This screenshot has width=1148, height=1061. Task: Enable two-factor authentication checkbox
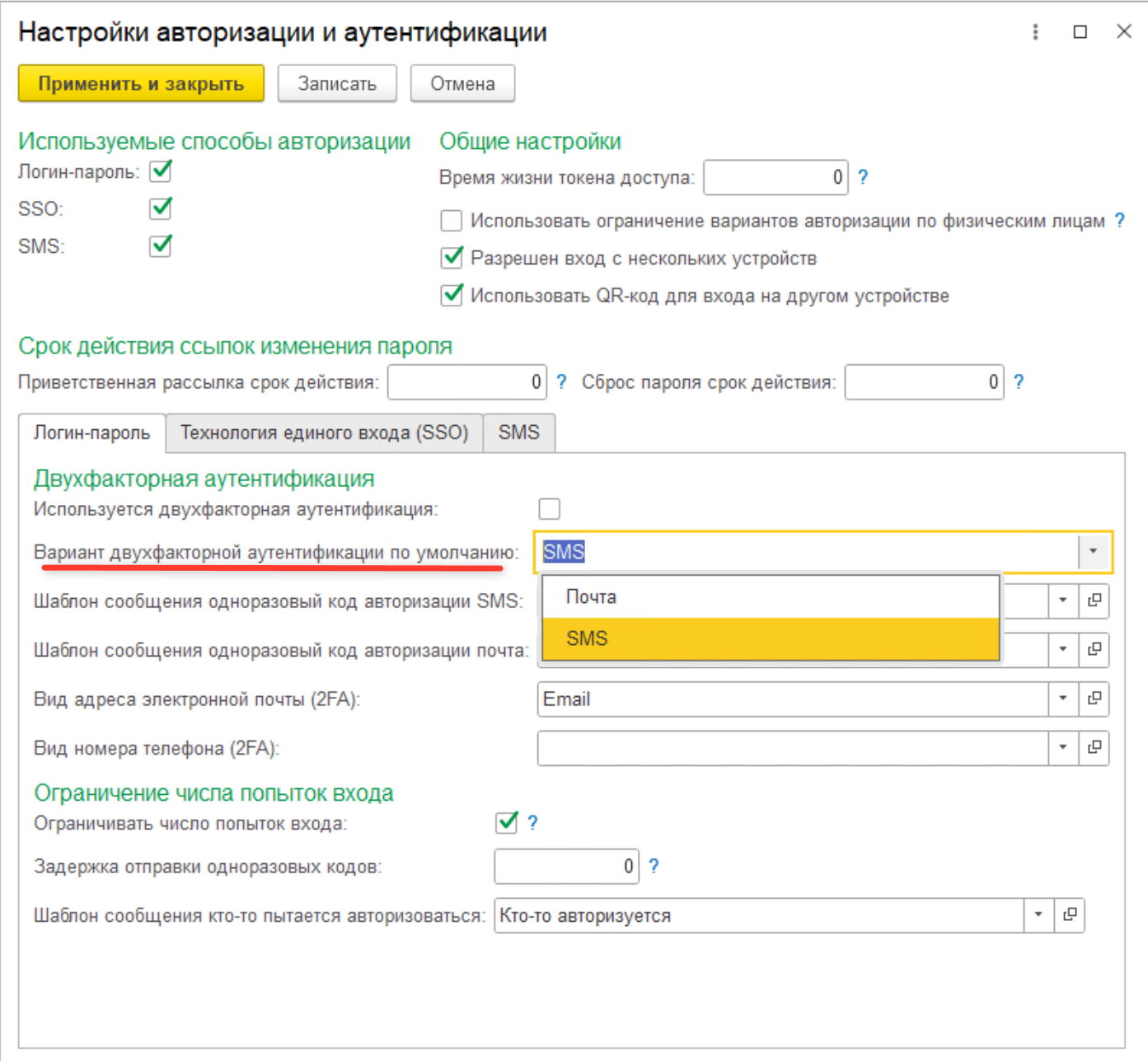(x=549, y=509)
